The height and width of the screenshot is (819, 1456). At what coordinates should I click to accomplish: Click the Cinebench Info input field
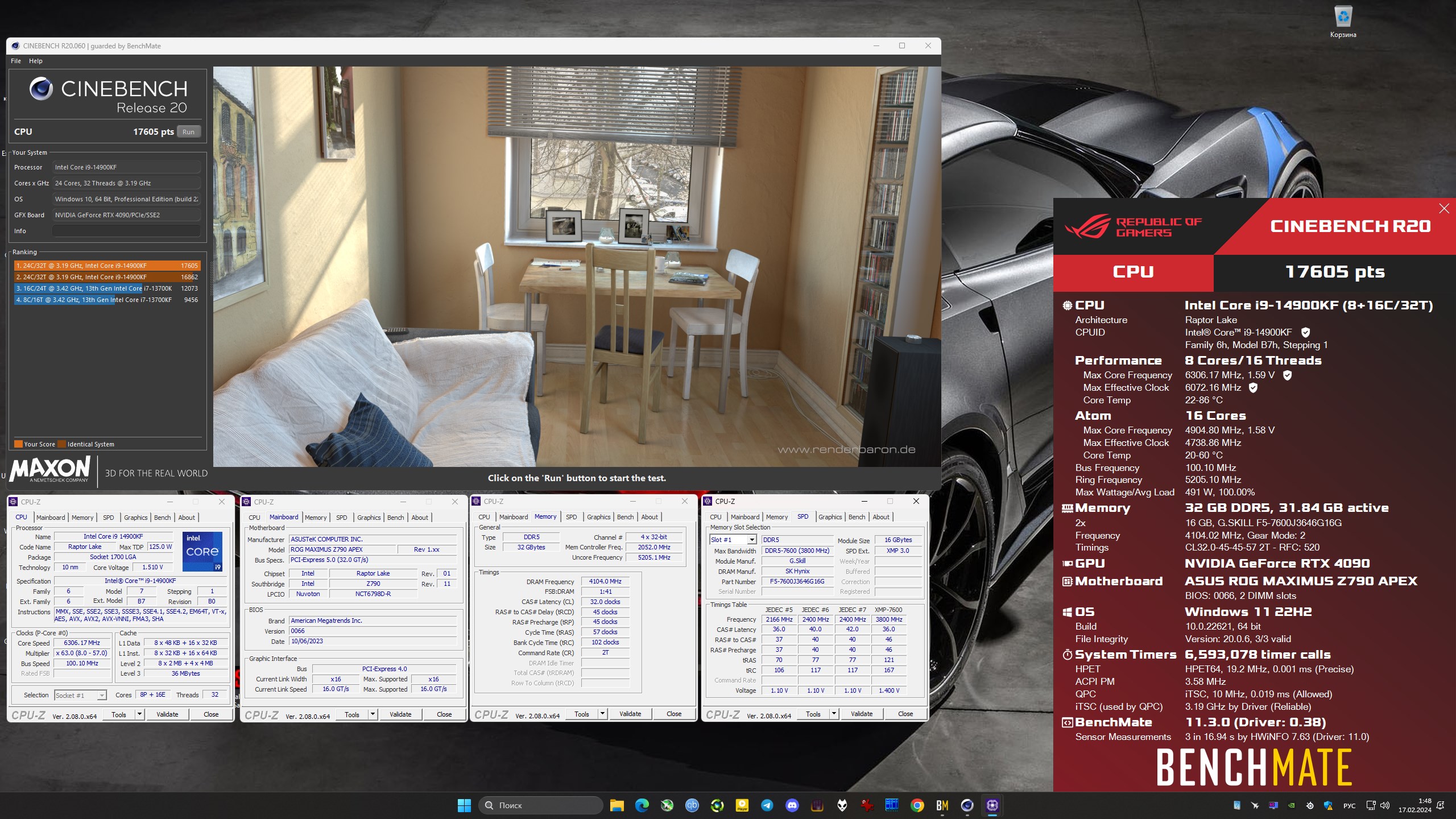pos(126,231)
